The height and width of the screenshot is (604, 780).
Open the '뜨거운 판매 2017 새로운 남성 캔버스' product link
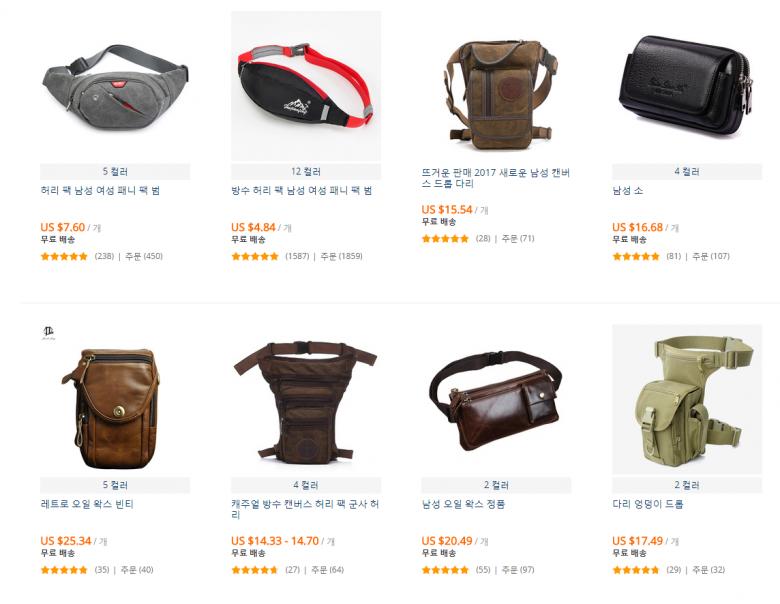coord(496,178)
